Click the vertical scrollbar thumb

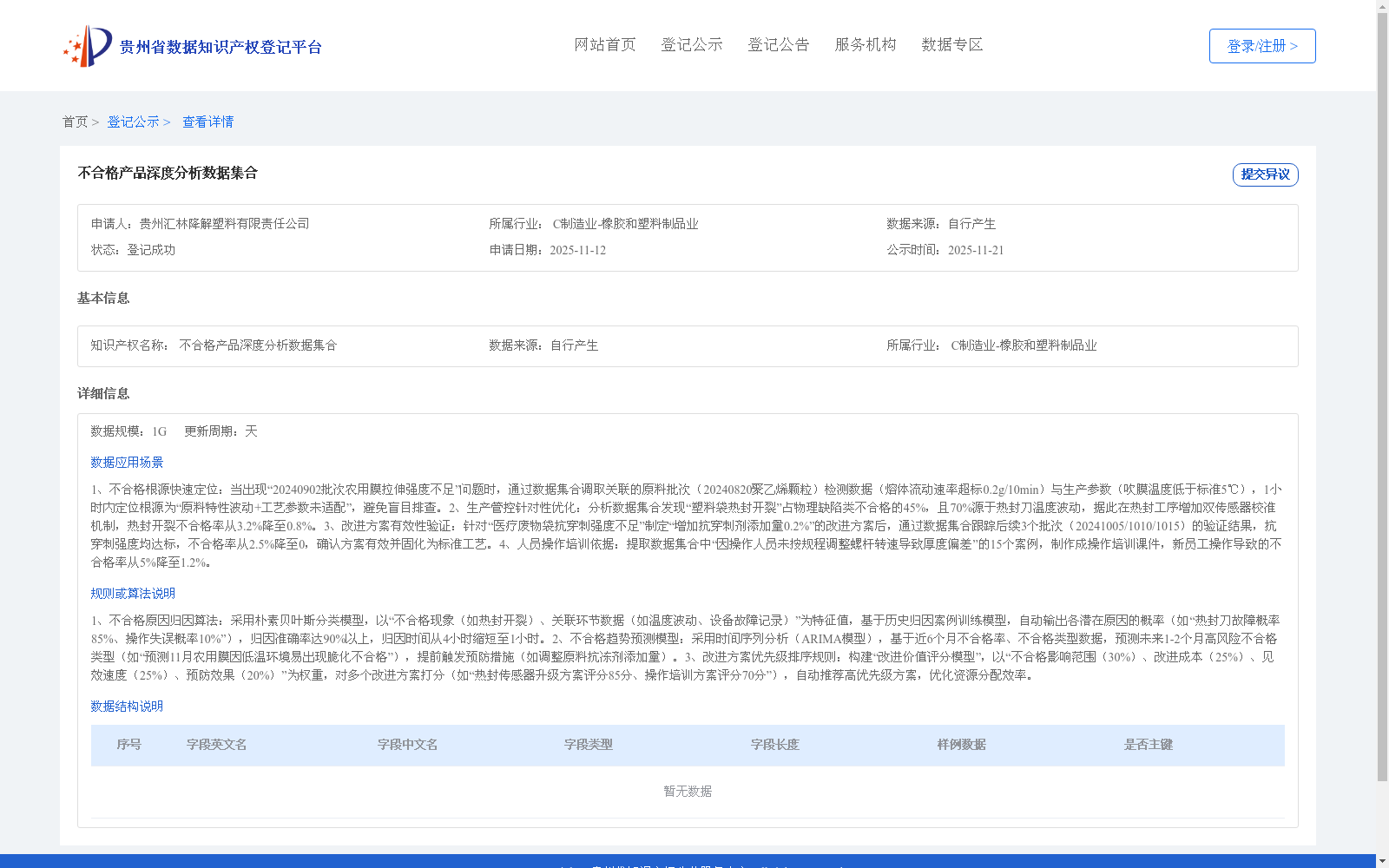1382,397
